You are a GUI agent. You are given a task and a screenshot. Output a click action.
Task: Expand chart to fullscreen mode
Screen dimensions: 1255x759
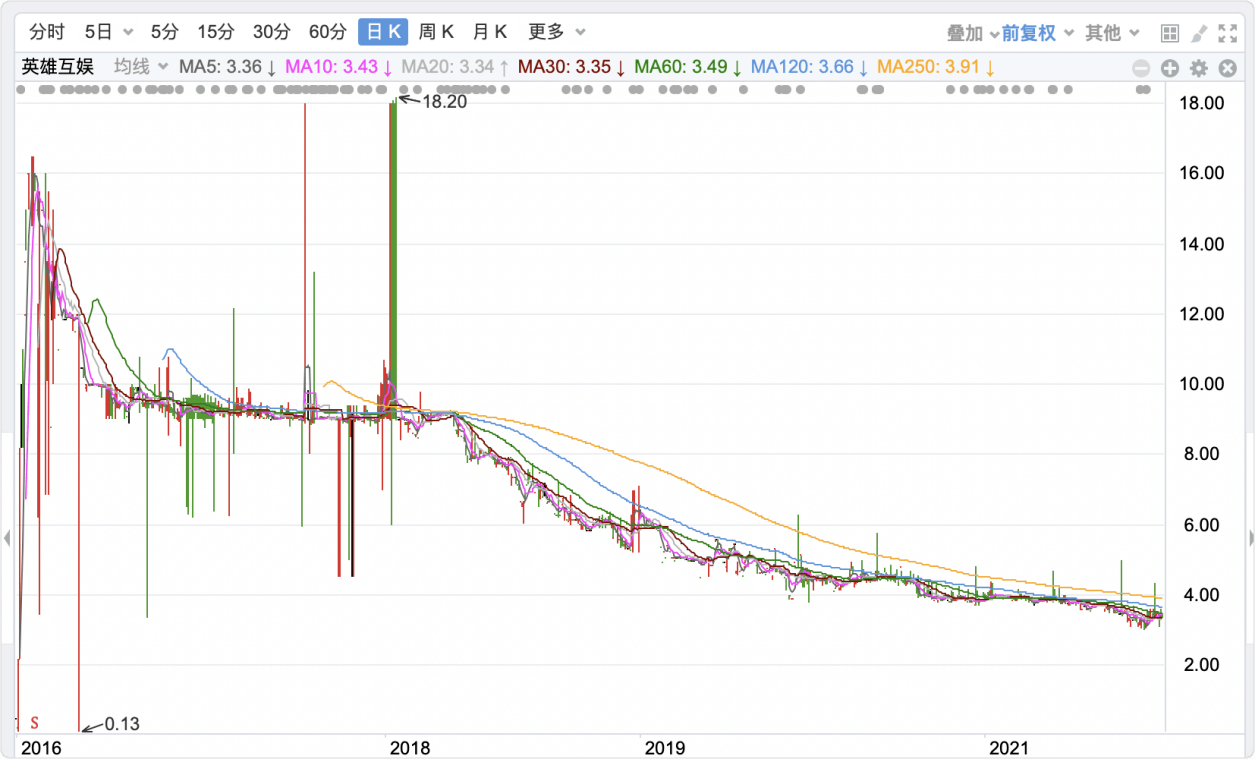pyautogui.click(x=1228, y=33)
